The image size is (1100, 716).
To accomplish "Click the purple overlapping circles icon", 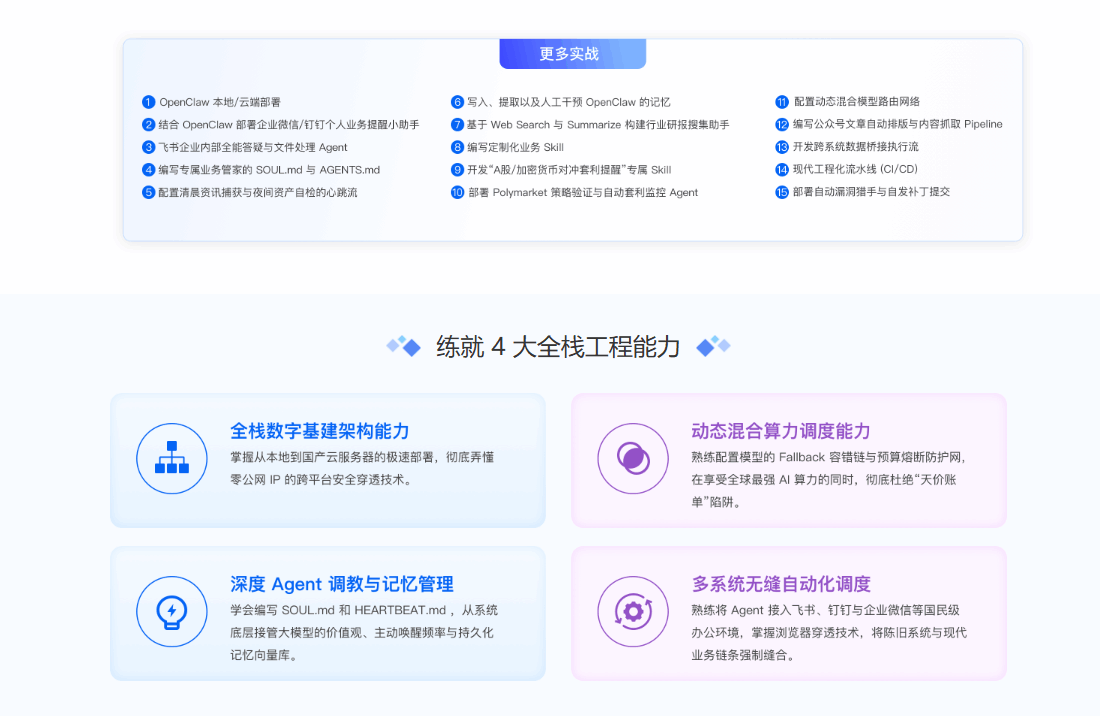I will 633,459.
